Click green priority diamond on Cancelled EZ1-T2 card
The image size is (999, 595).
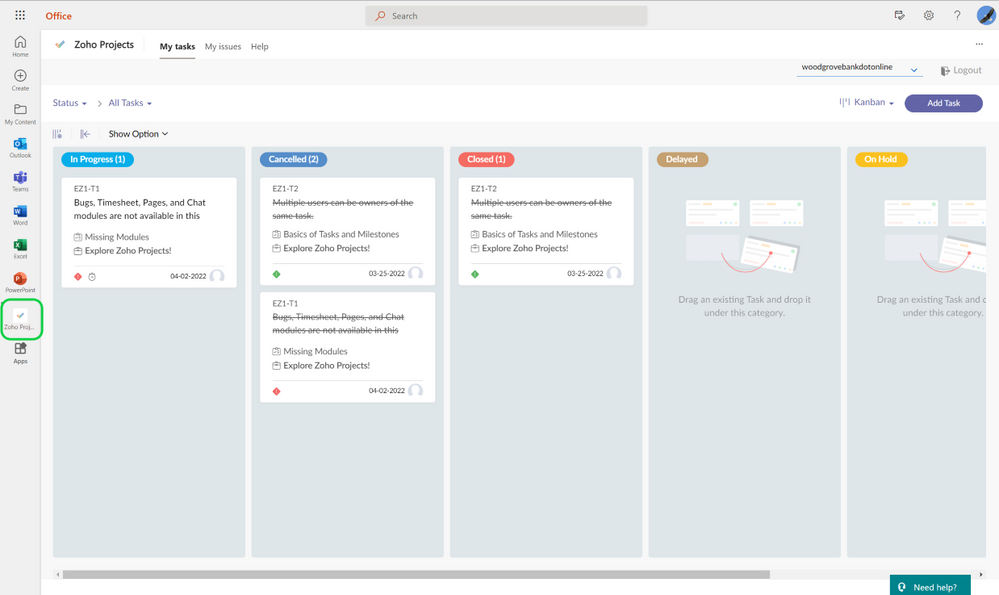[x=277, y=274]
